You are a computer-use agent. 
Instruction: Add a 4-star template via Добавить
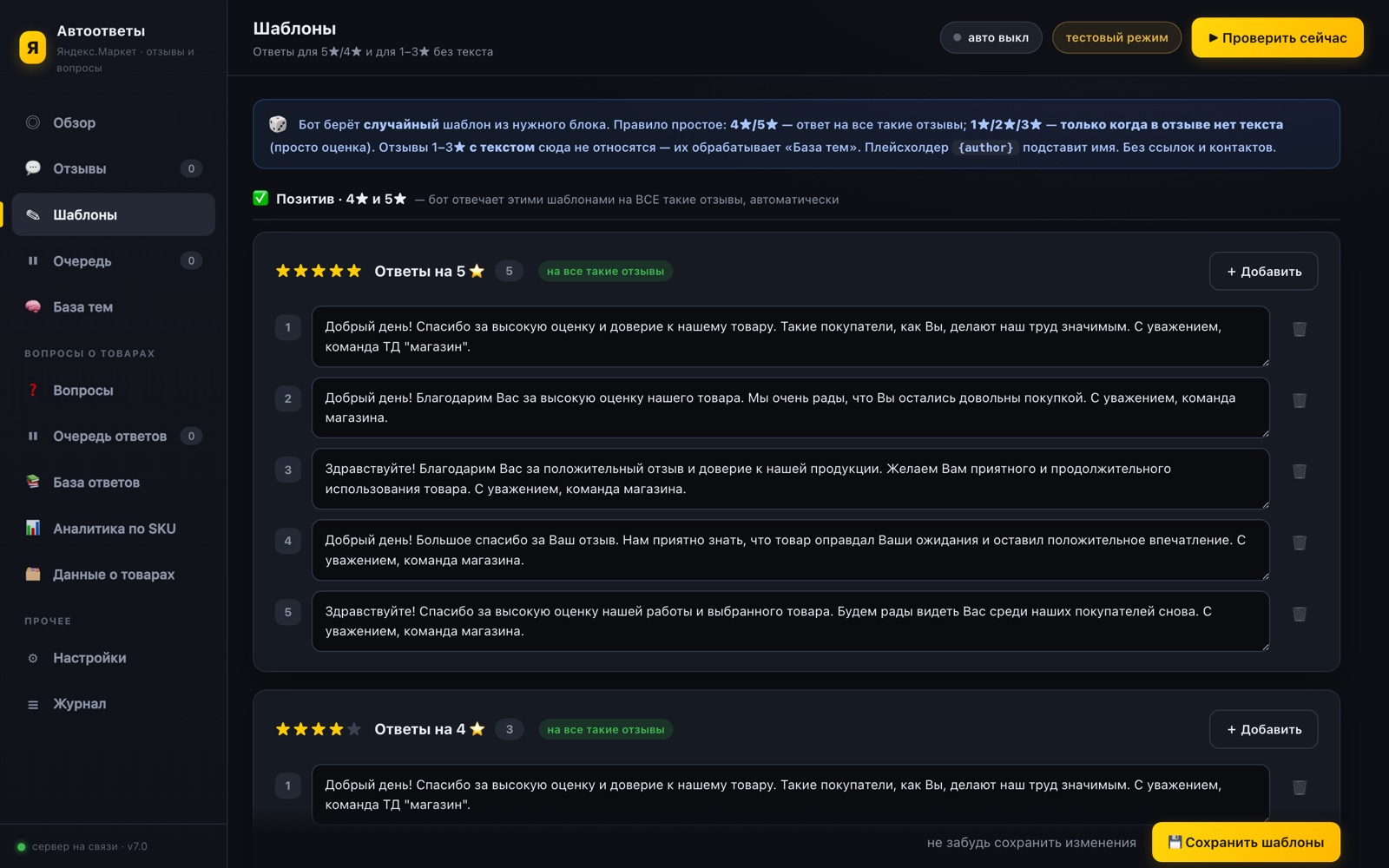tap(1263, 729)
